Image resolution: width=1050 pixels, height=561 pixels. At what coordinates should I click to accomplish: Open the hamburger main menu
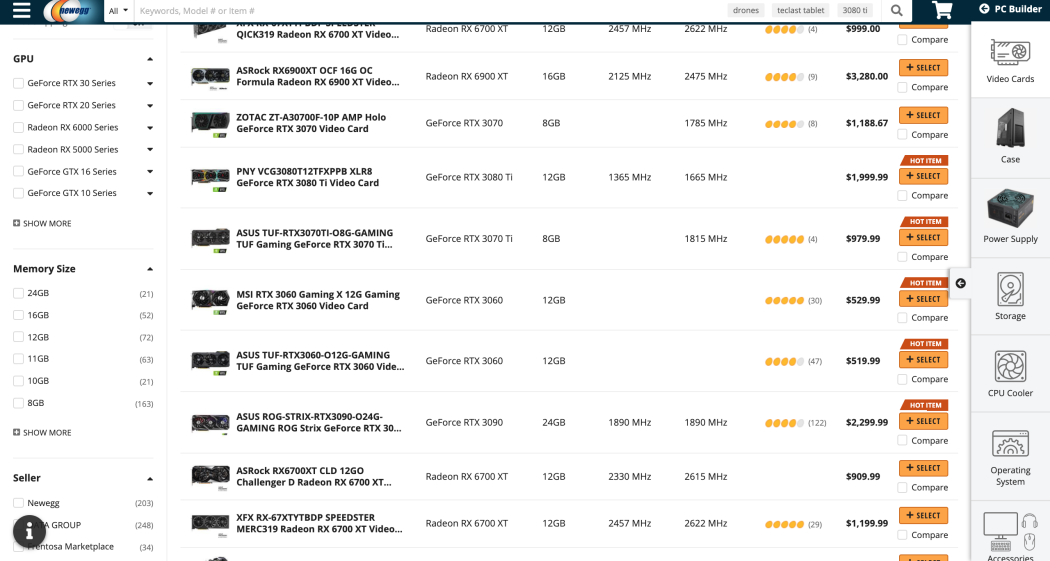(22, 10)
